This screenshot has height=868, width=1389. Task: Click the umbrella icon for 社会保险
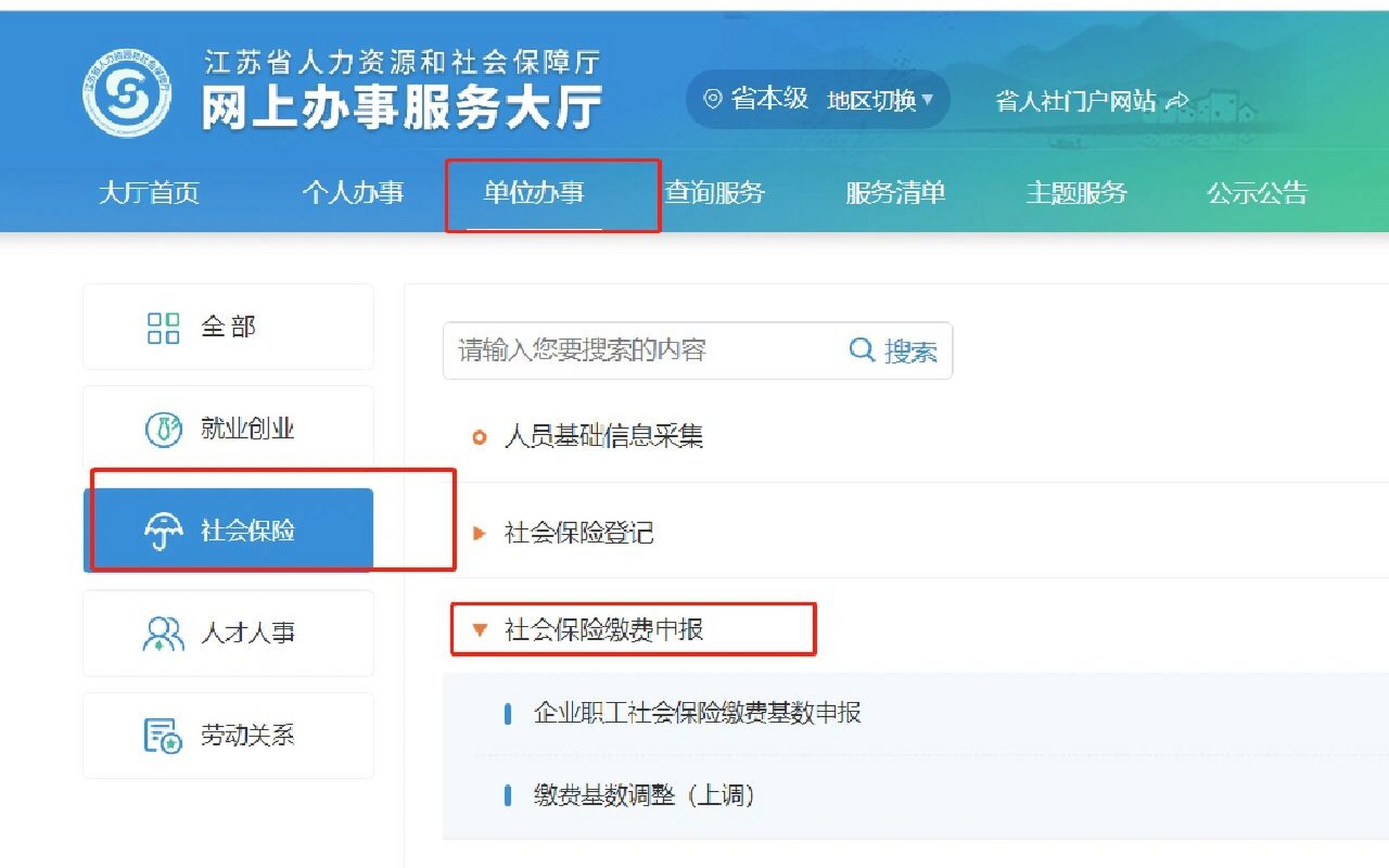[x=163, y=530]
